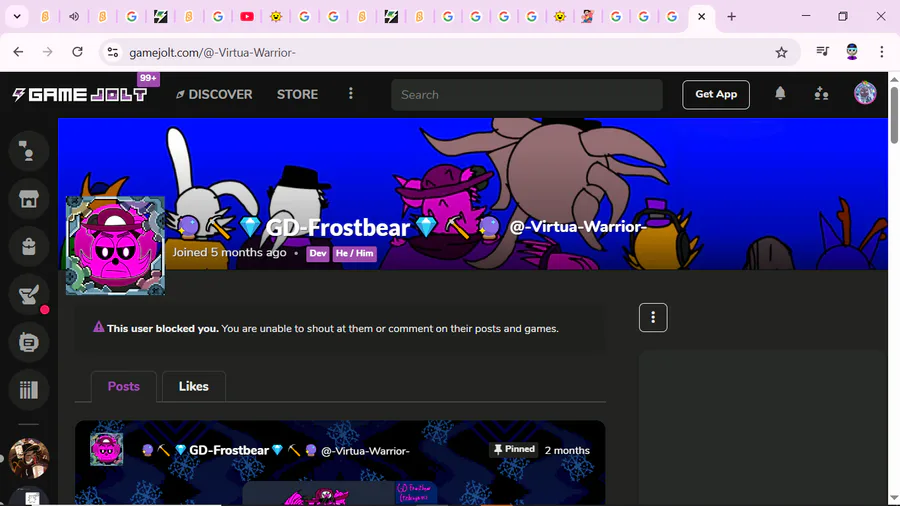Switch to the YouTube tab

[247, 17]
